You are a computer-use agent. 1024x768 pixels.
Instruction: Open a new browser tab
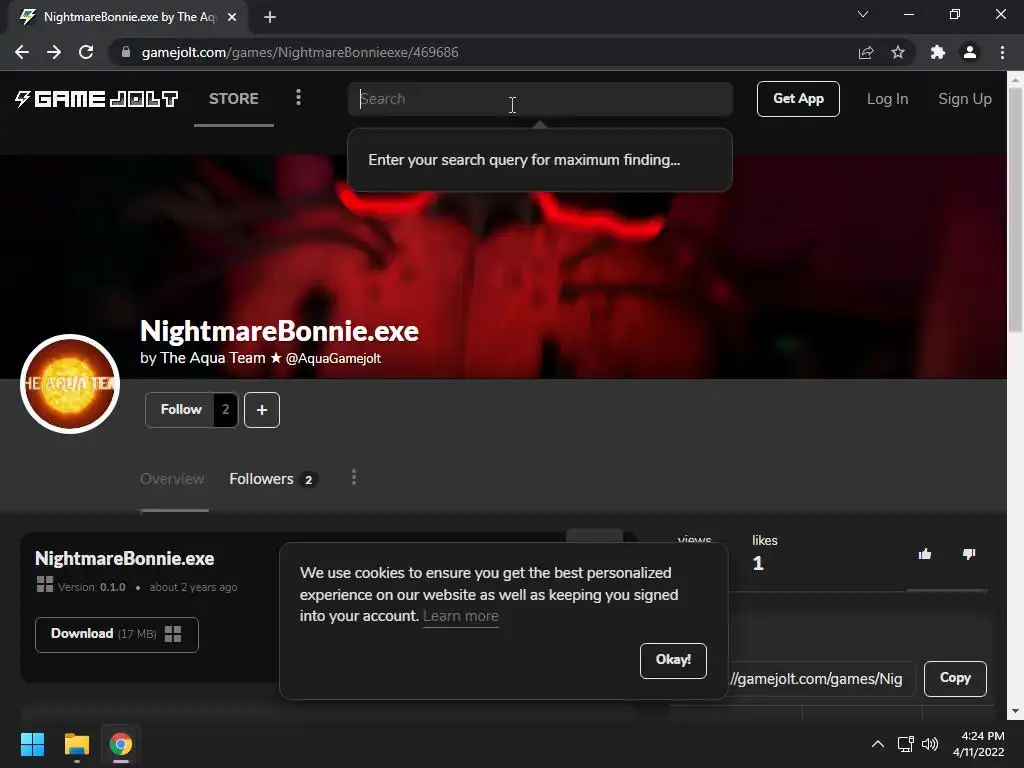pyautogui.click(x=270, y=17)
